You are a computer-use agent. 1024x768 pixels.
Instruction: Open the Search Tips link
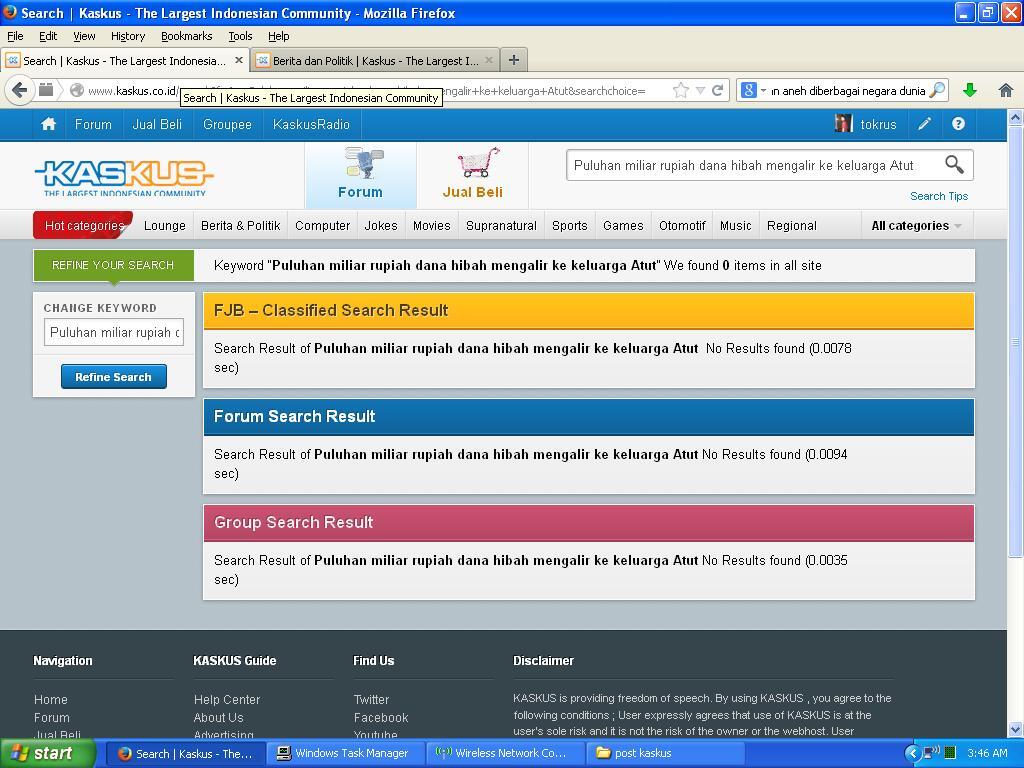coord(939,196)
